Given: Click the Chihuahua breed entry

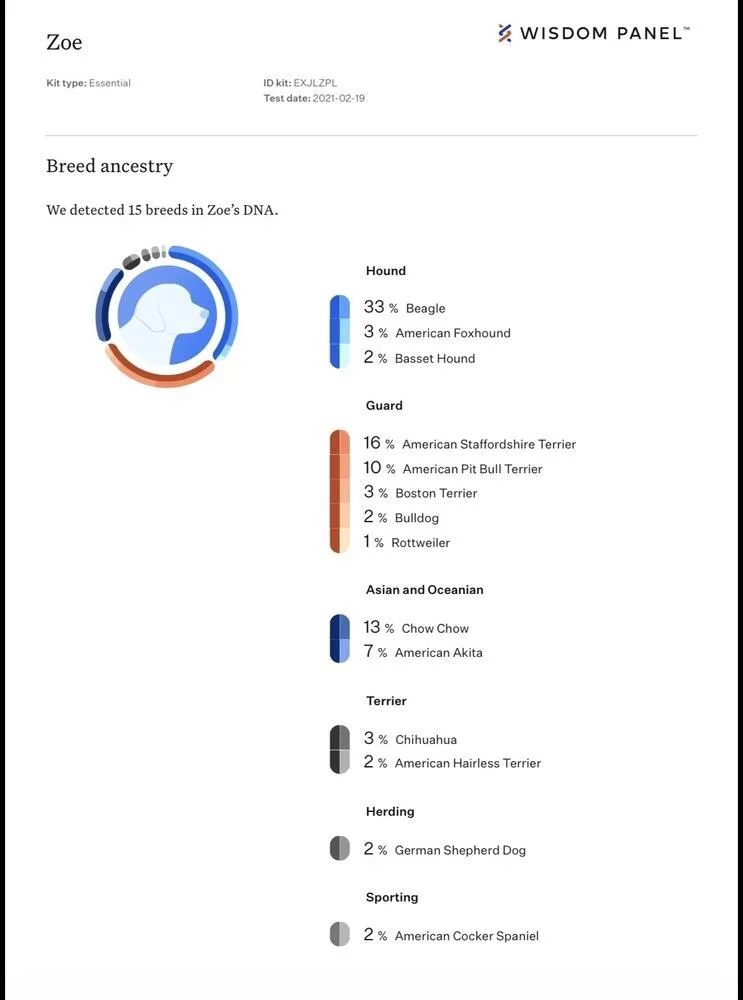Looking at the screenshot, I should click(425, 739).
